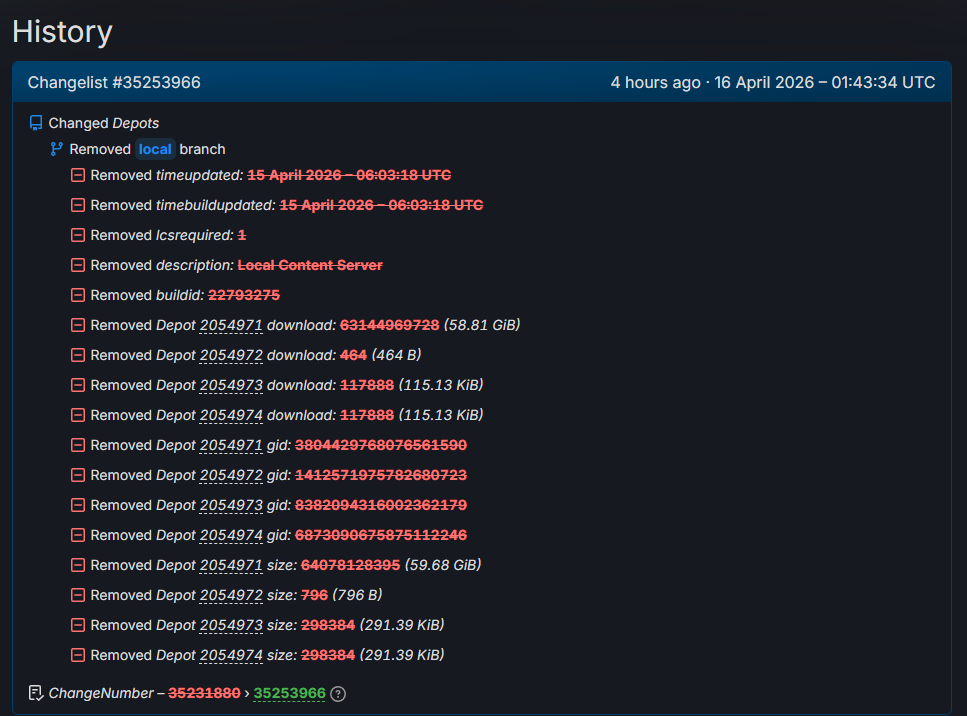The image size is (967, 716).
Task: Click the removed size value 64078128395
Action: (x=350, y=565)
